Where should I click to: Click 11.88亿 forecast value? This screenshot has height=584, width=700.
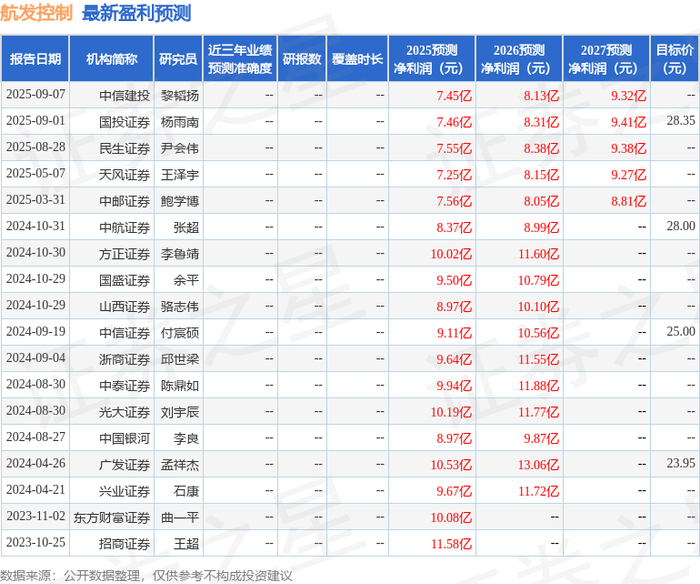coord(538,385)
